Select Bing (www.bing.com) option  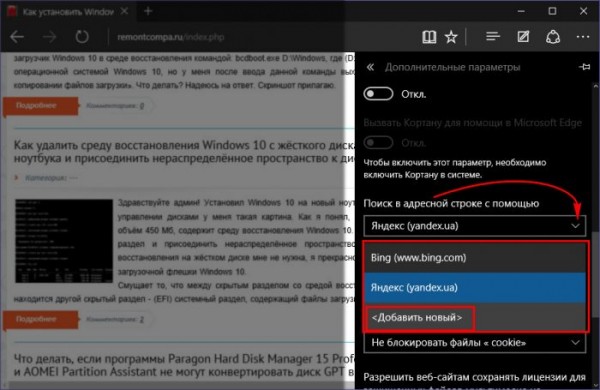[475, 258]
